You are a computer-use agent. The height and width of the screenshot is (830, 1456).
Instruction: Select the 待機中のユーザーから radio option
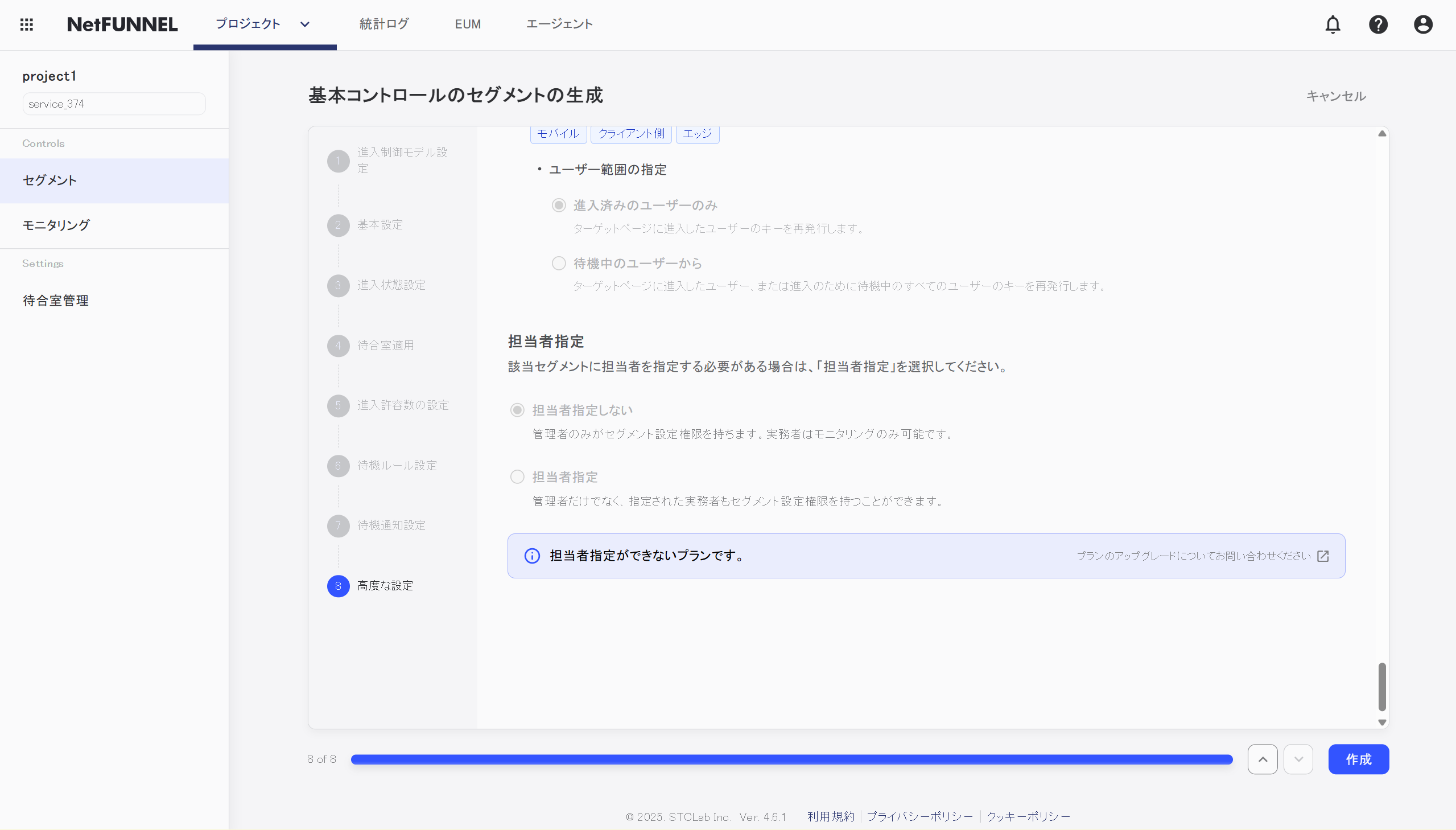tap(558, 263)
